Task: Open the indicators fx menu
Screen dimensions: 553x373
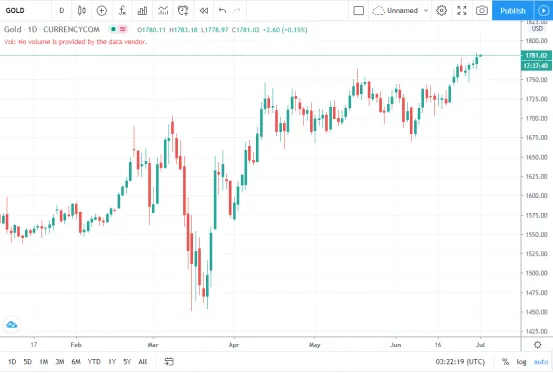Action: pyautogui.click(x=122, y=11)
